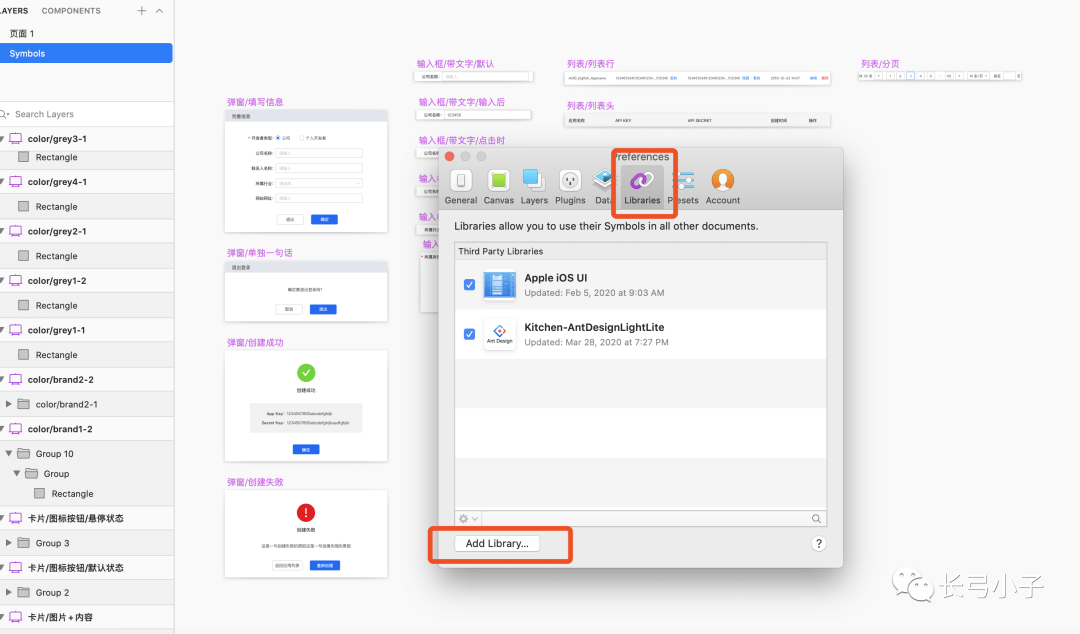1080x634 pixels.
Task: Uncheck the Kitchen-AntDesignLightLite library
Action: pos(469,334)
